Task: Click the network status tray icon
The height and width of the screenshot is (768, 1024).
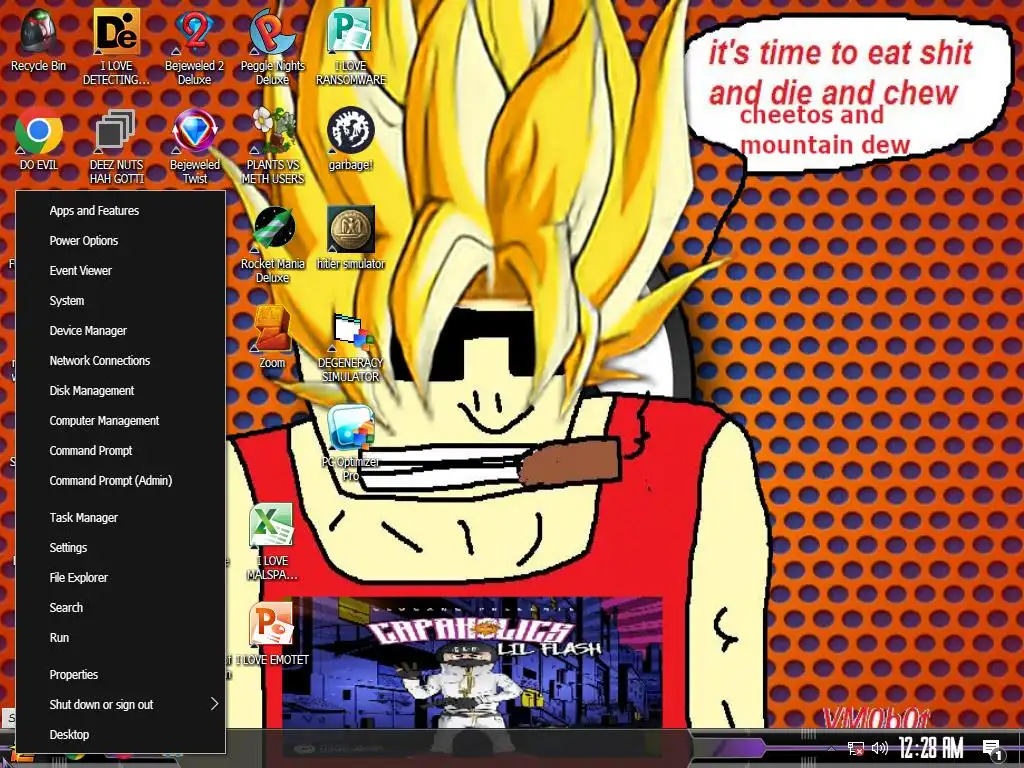Action: [x=855, y=748]
